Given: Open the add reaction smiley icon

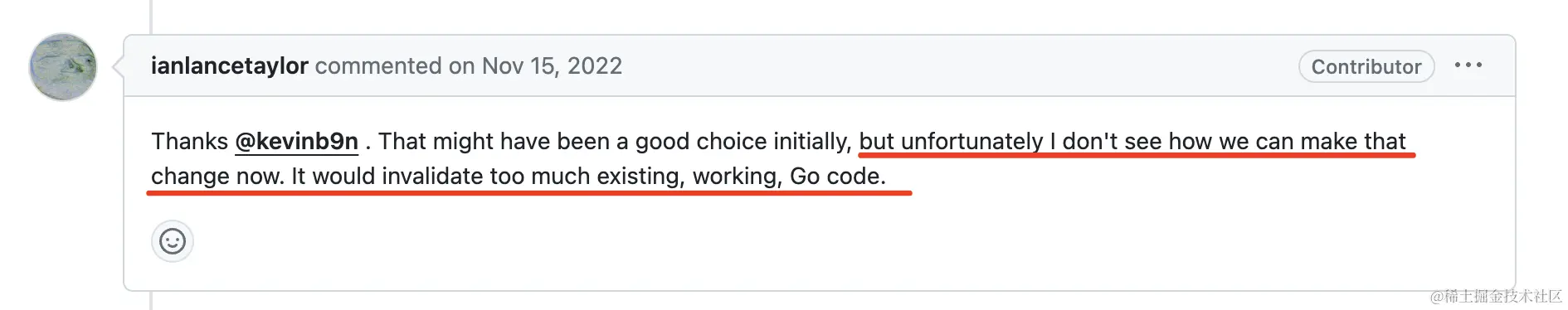Looking at the screenshot, I should pyautogui.click(x=173, y=241).
